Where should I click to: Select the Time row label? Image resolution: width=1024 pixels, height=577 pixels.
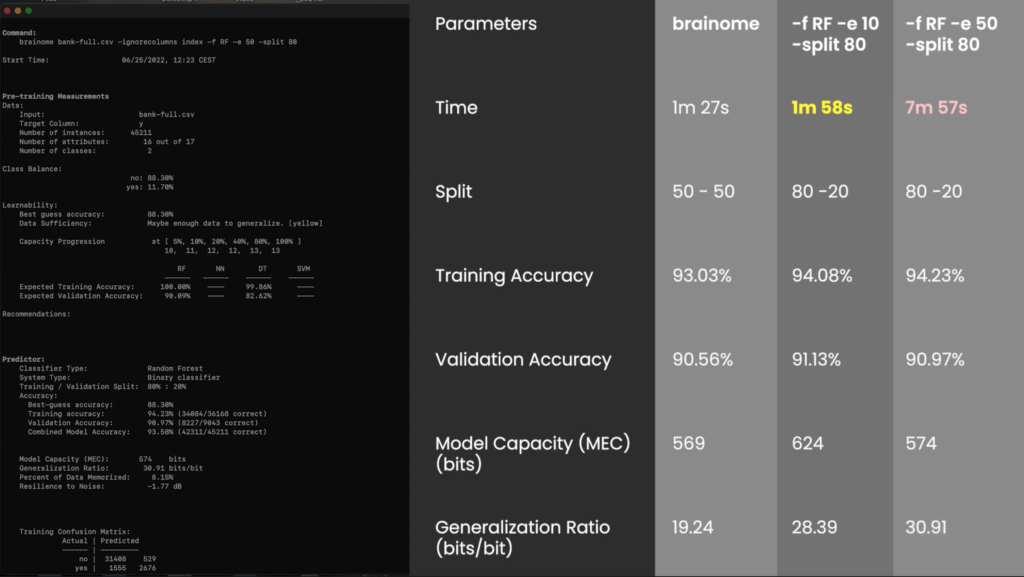[x=457, y=108]
